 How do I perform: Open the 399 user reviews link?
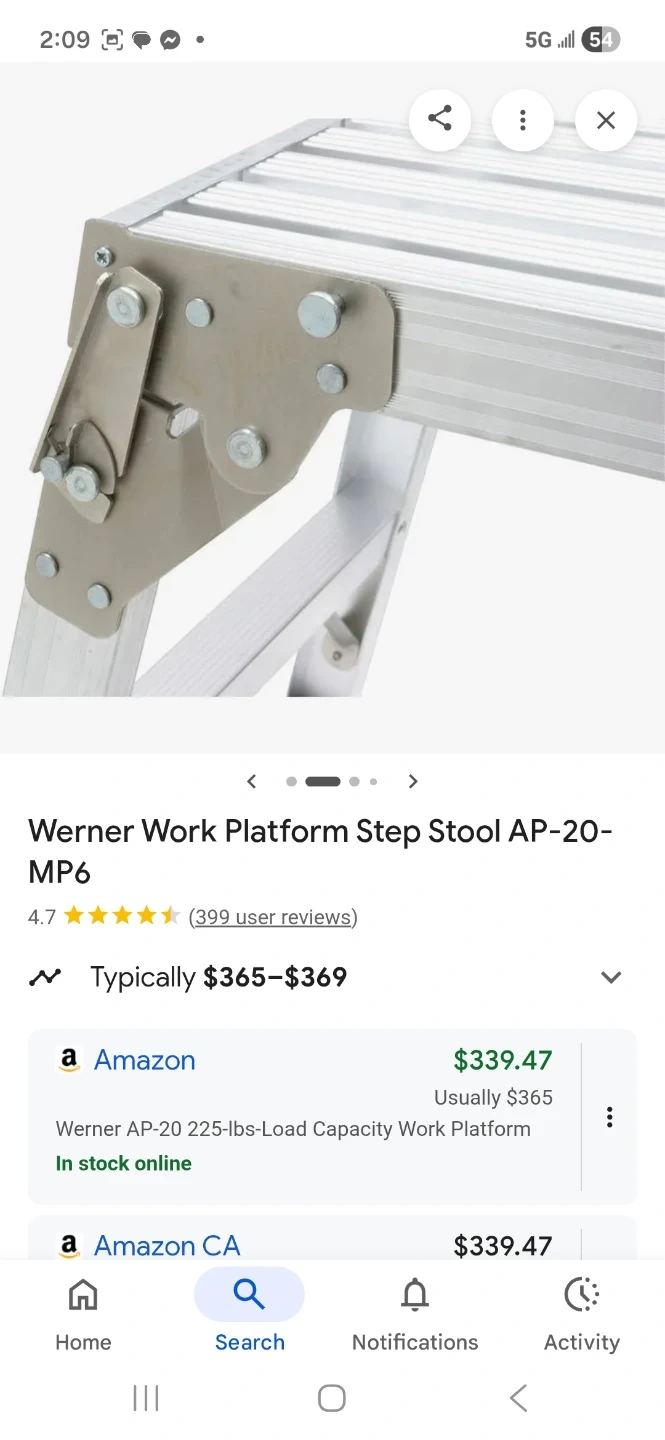point(273,917)
